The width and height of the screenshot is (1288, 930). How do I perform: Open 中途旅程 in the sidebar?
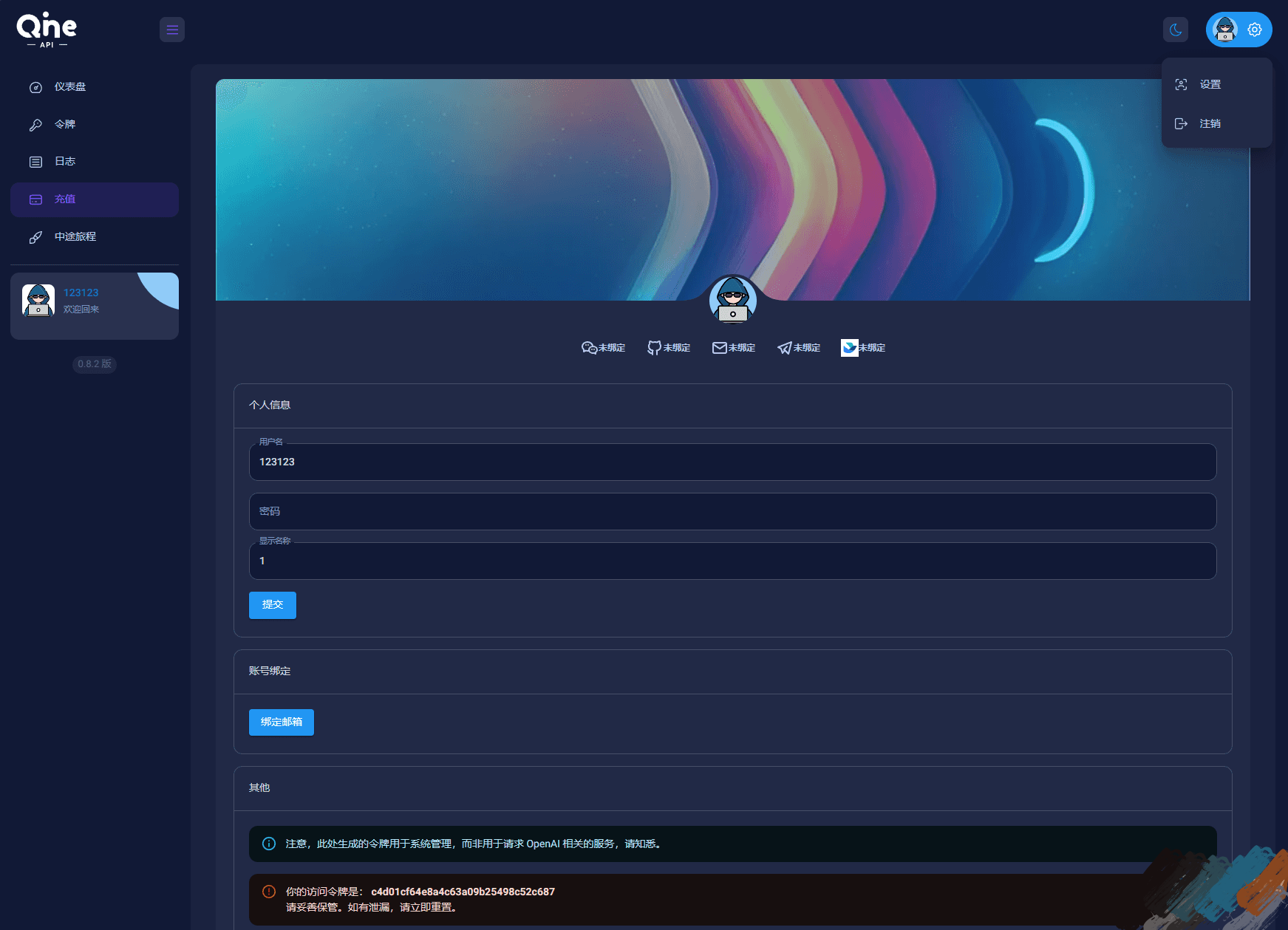[95, 237]
